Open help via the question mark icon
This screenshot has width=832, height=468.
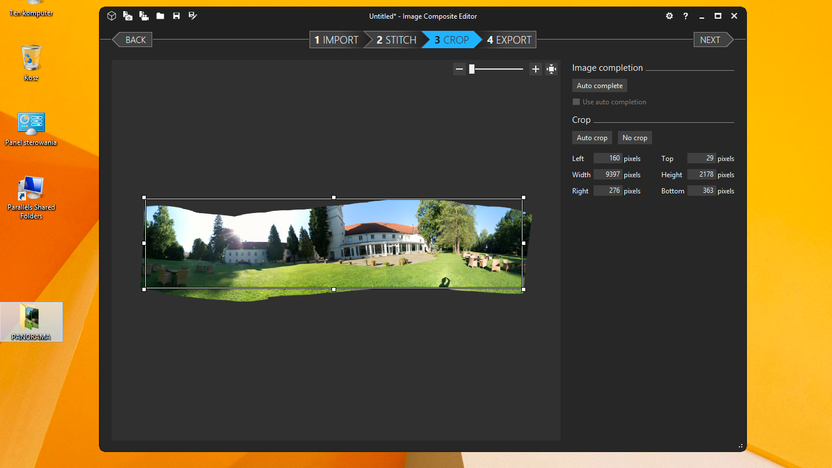[x=686, y=16]
